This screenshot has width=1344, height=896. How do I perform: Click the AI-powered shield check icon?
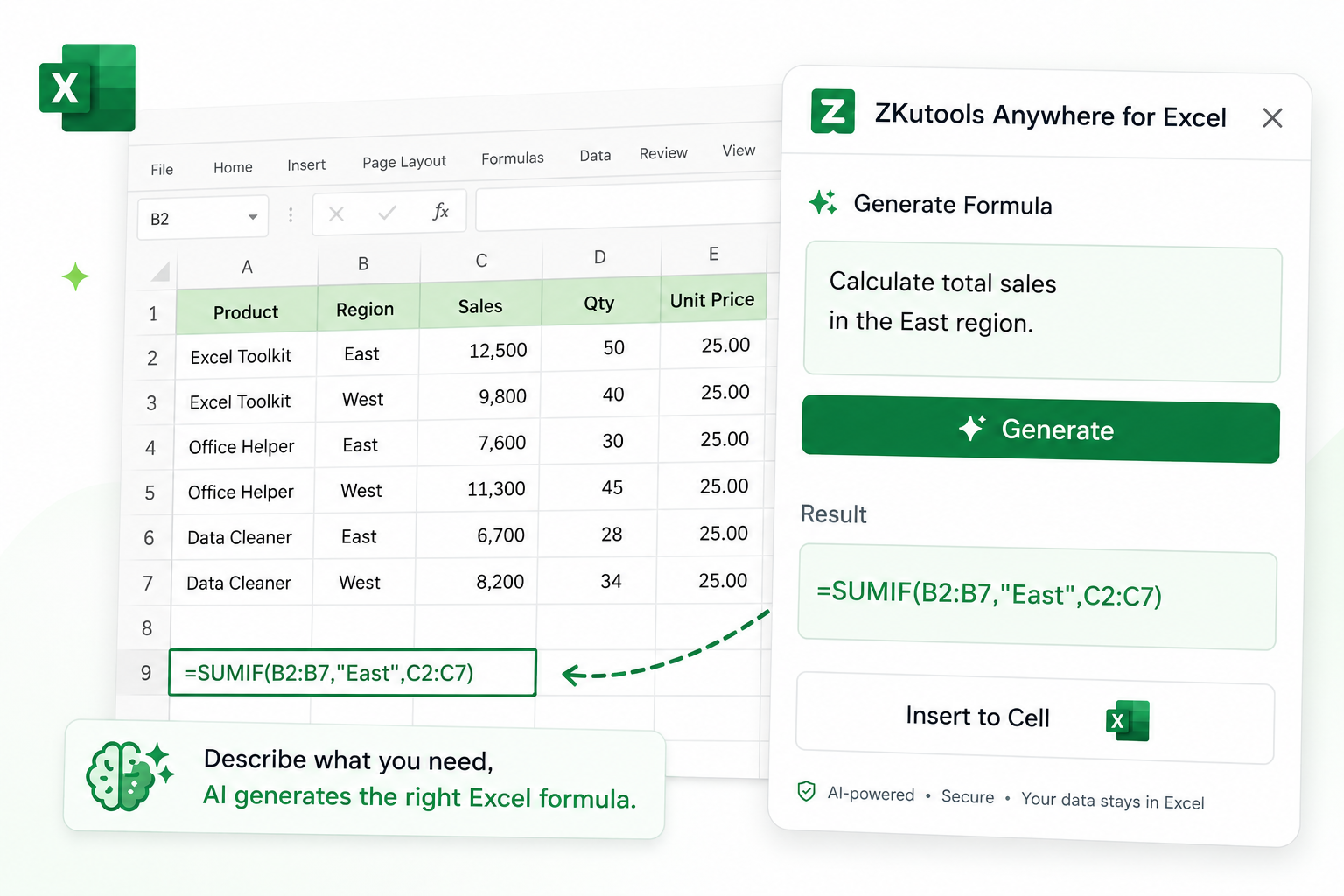[x=807, y=791]
